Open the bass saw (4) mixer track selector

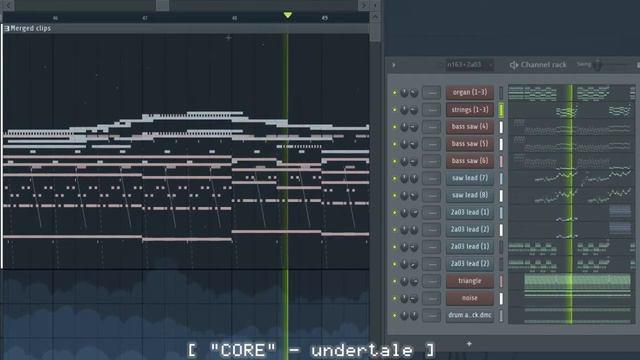coord(431,127)
